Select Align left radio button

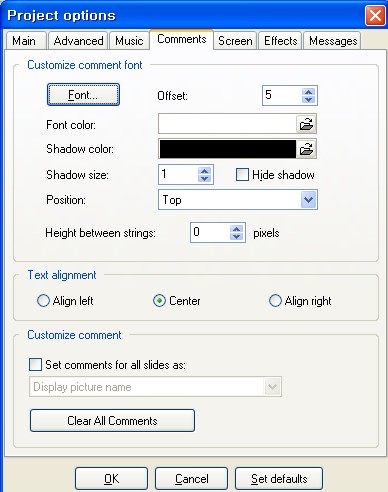point(43,301)
